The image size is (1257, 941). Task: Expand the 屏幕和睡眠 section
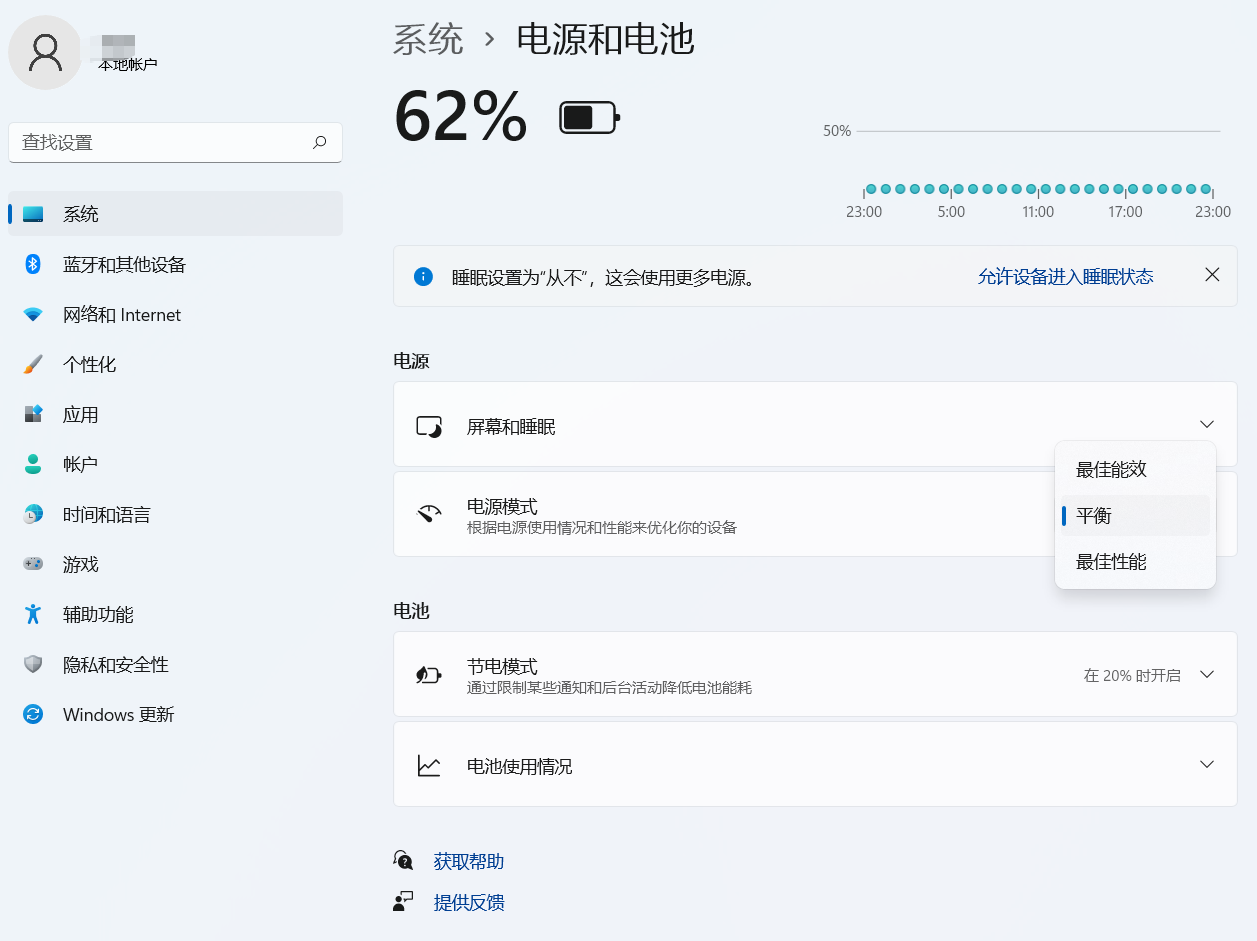coord(1206,424)
